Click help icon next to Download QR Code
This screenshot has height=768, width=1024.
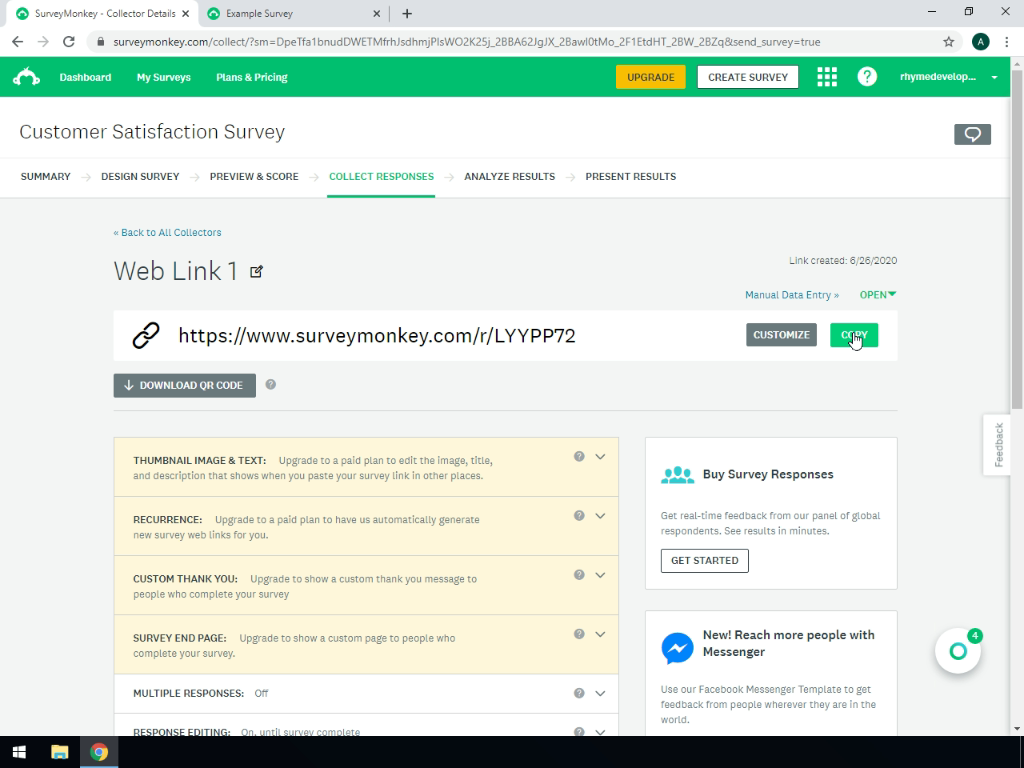tap(270, 385)
